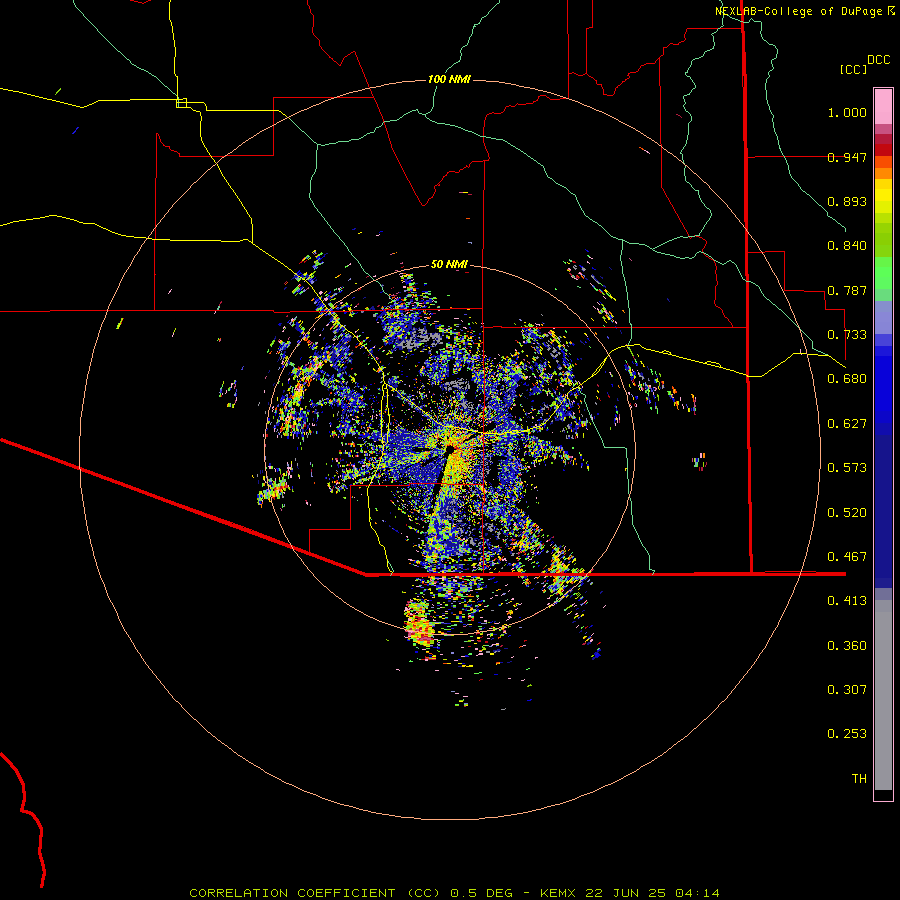Click the DCC legend heading
This screenshot has width=900, height=900.
click(878, 60)
